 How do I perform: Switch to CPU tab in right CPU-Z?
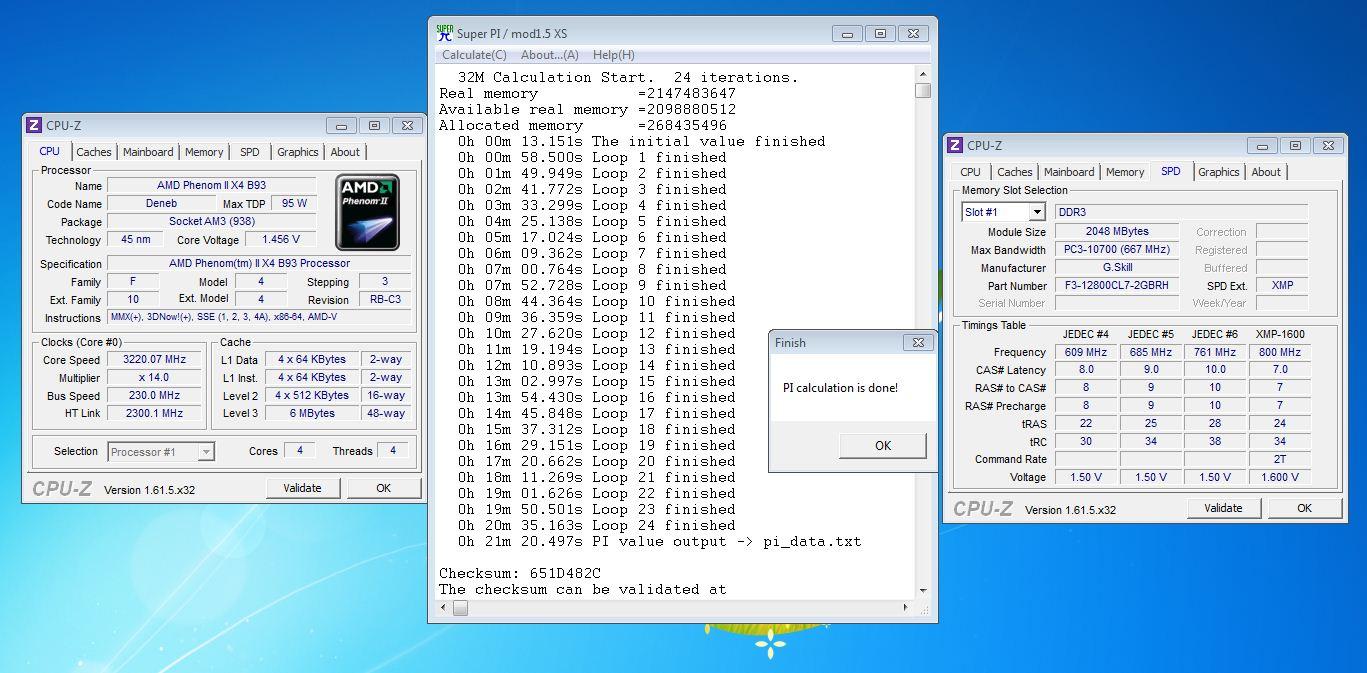pos(971,172)
